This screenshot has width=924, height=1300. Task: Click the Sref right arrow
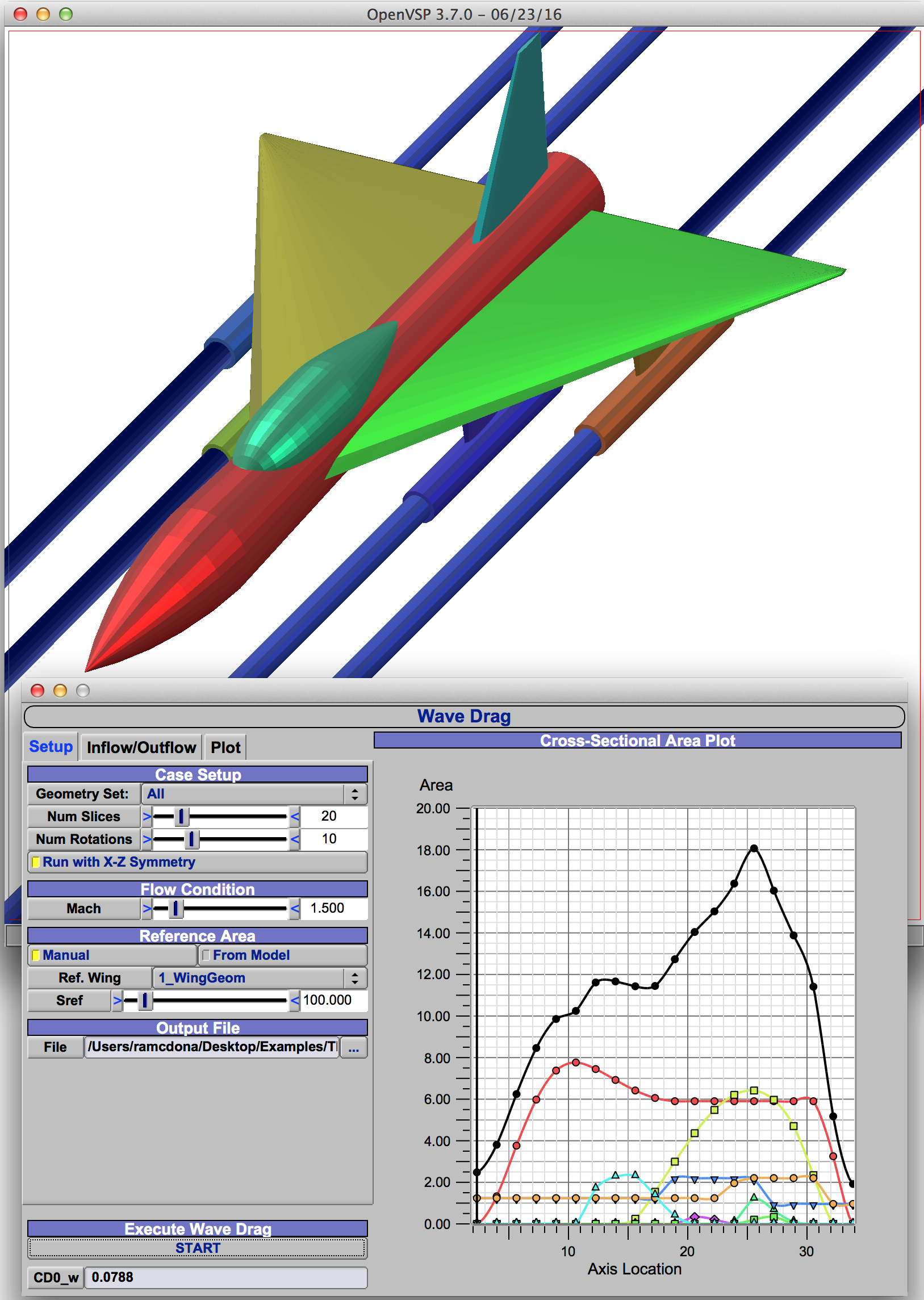(295, 1000)
